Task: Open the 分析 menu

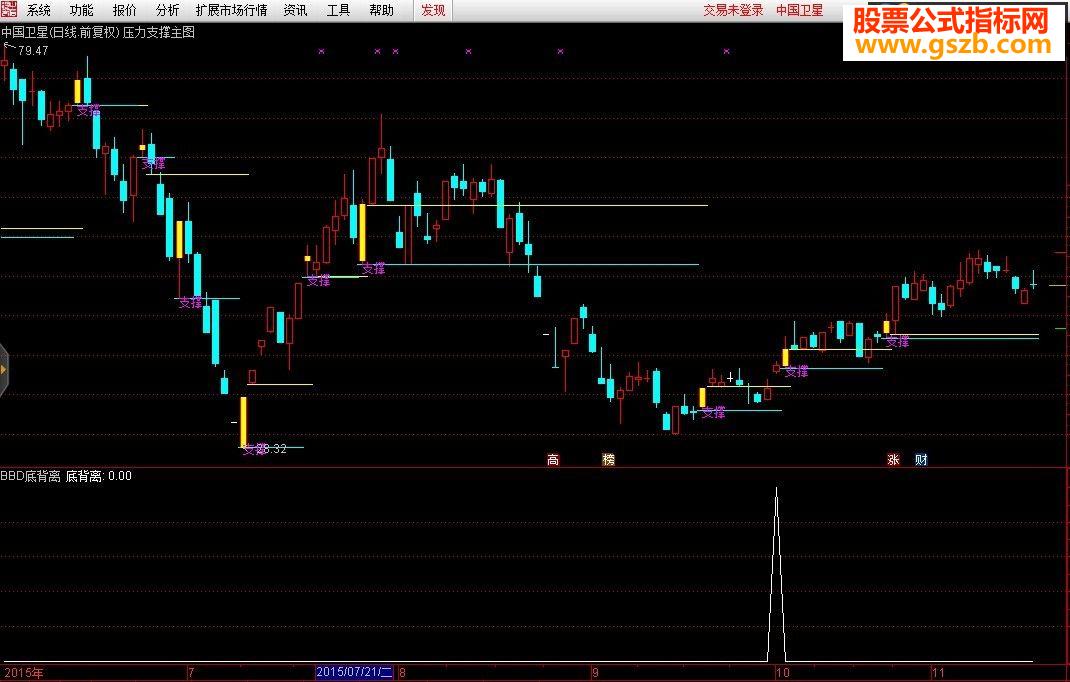Action: point(168,10)
